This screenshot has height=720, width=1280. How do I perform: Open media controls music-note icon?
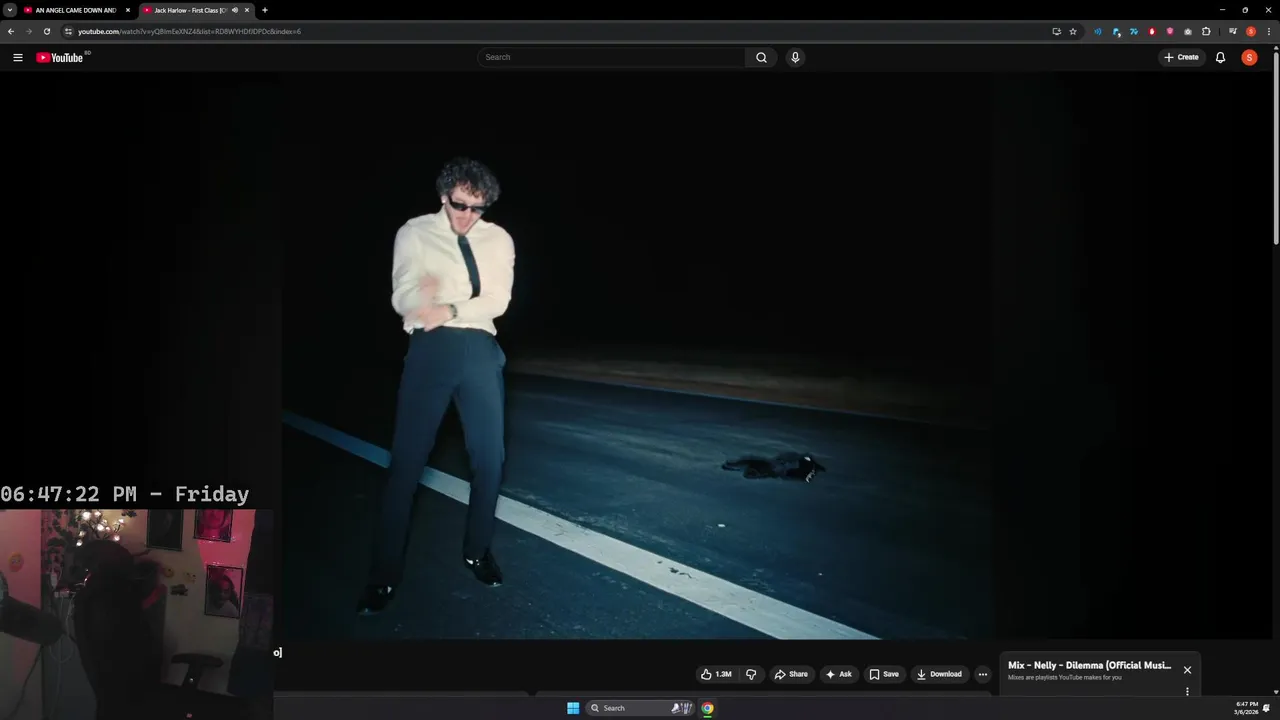pyautogui.click(x=1233, y=31)
